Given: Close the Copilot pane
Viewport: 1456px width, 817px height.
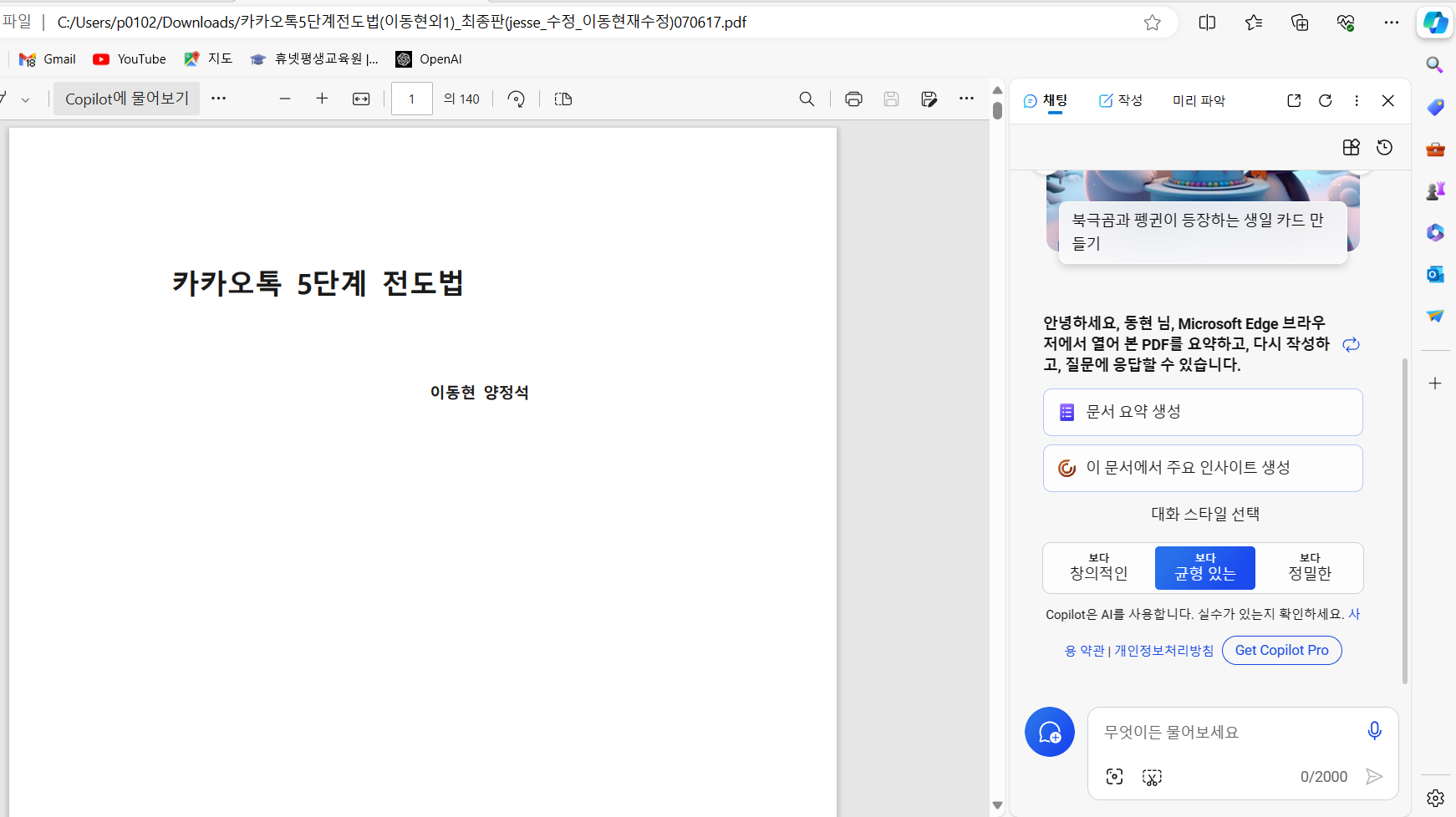Looking at the screenshot, I should [1388, 100].
